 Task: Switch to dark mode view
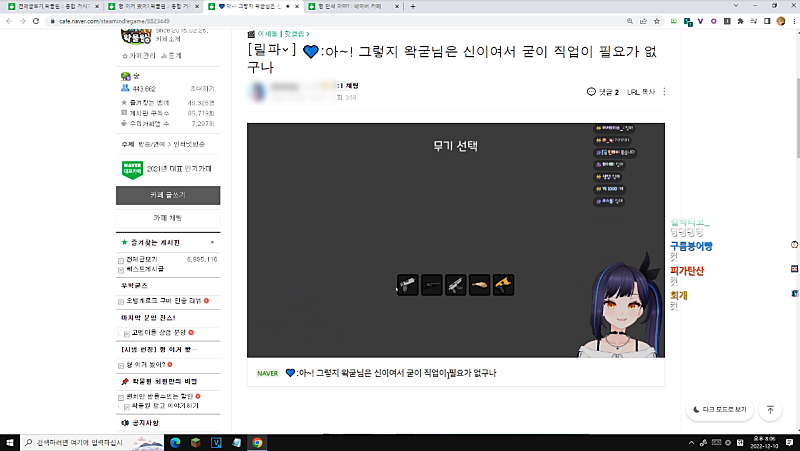(720, 410)
